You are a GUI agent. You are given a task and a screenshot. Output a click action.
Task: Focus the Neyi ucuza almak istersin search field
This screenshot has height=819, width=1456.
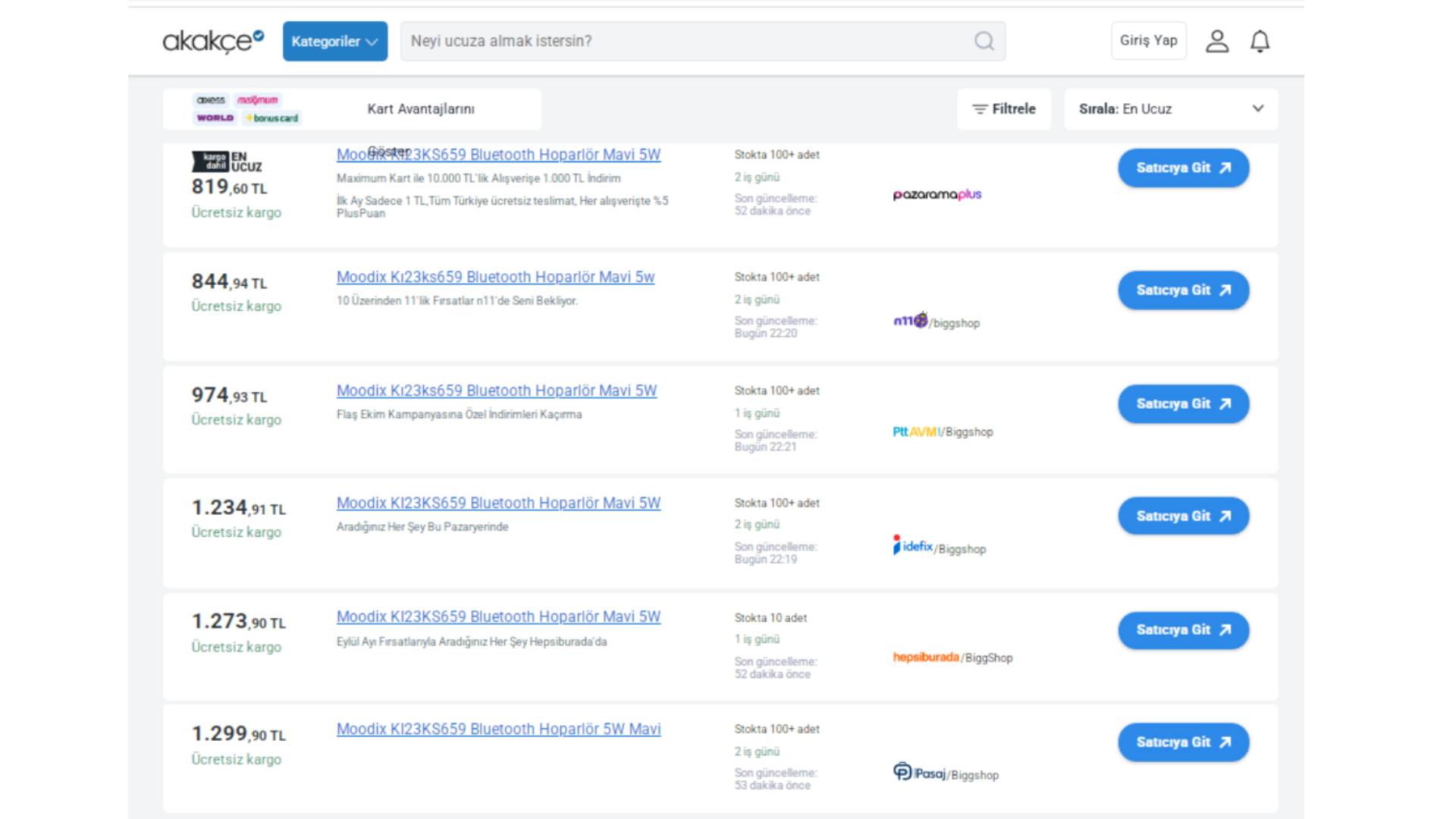click(x=682, y=41)
